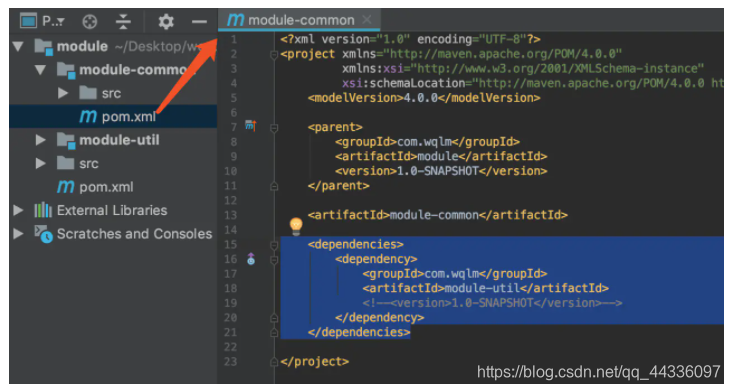This screenshot has width=731, height=391.
Task: Collapse the dependency fold on line 16
Action: point(274,260)
